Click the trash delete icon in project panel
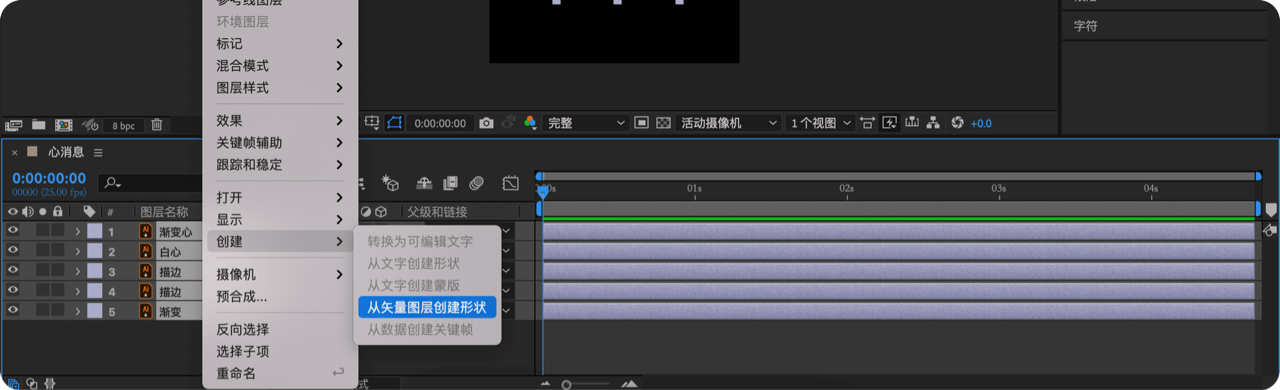 157,125
